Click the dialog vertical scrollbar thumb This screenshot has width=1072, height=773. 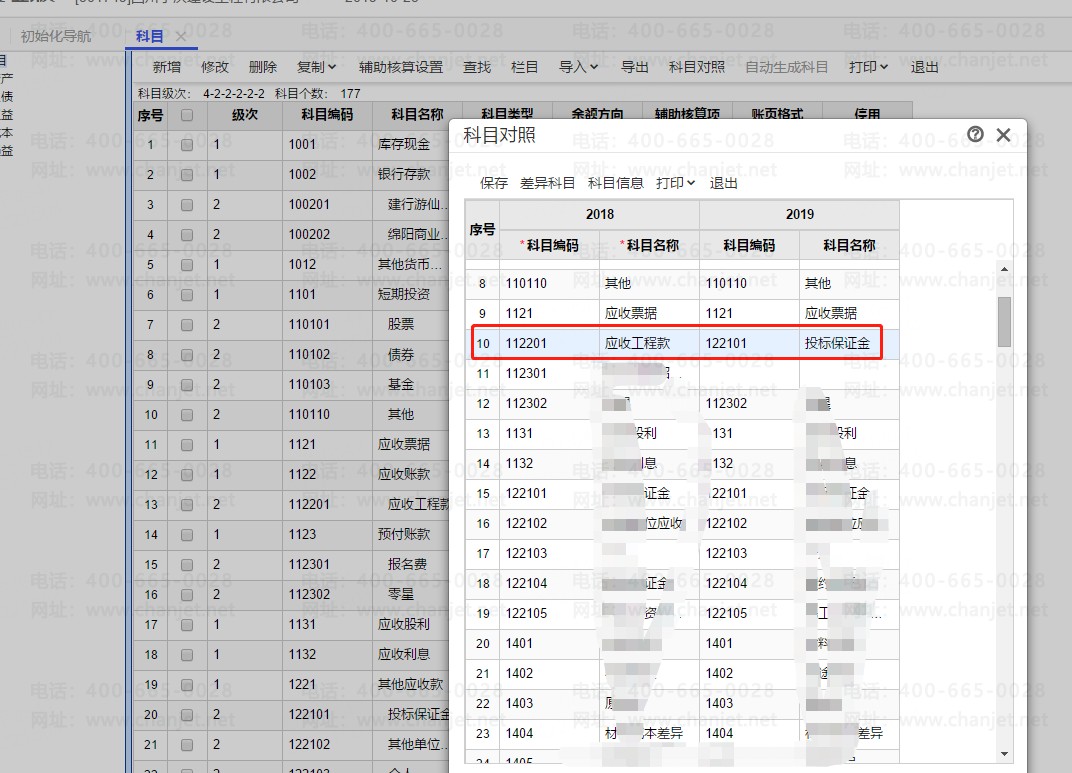1004,321
